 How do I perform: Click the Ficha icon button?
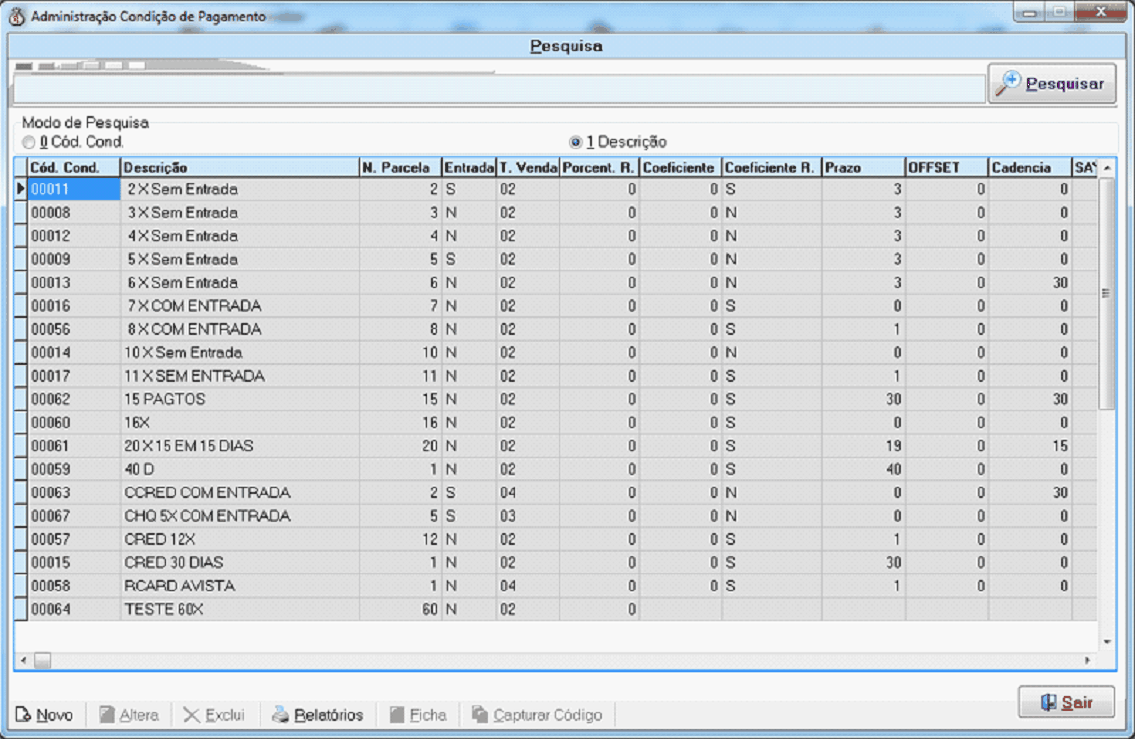tap(397, 715)
